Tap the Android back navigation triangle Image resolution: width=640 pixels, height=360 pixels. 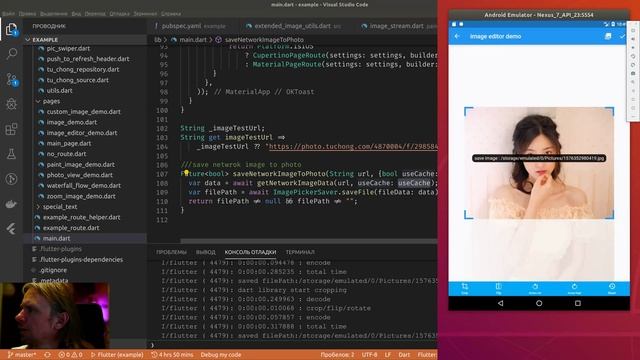tap(500, 303)
